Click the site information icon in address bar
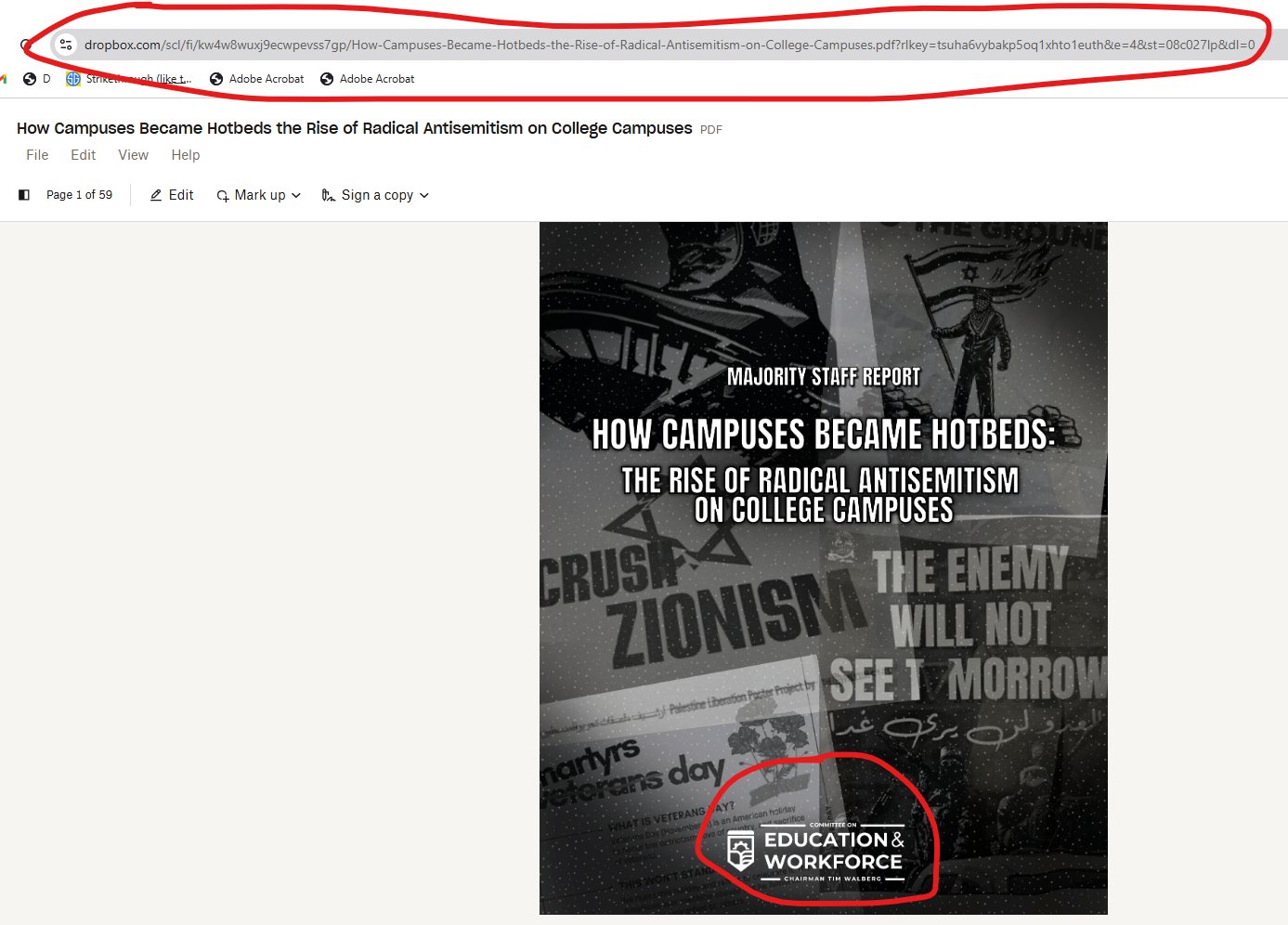The image size is (1288, 925). 65,45
